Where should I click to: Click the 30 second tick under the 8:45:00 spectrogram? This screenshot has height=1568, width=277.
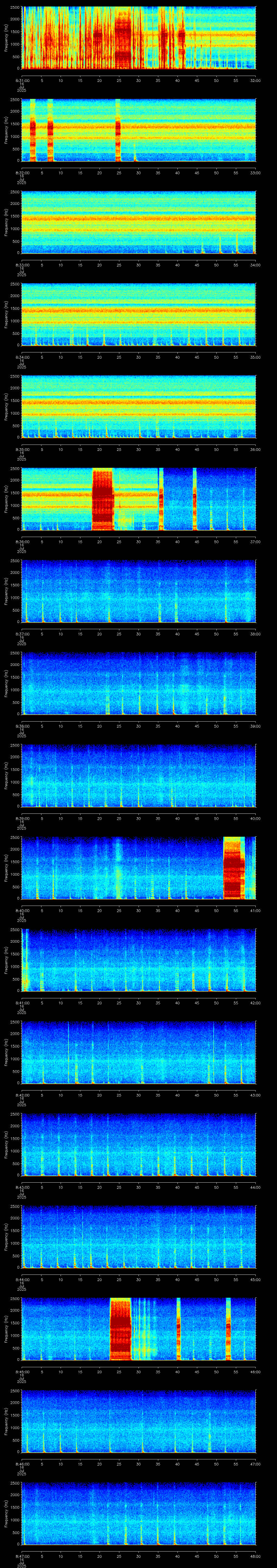138,1372
